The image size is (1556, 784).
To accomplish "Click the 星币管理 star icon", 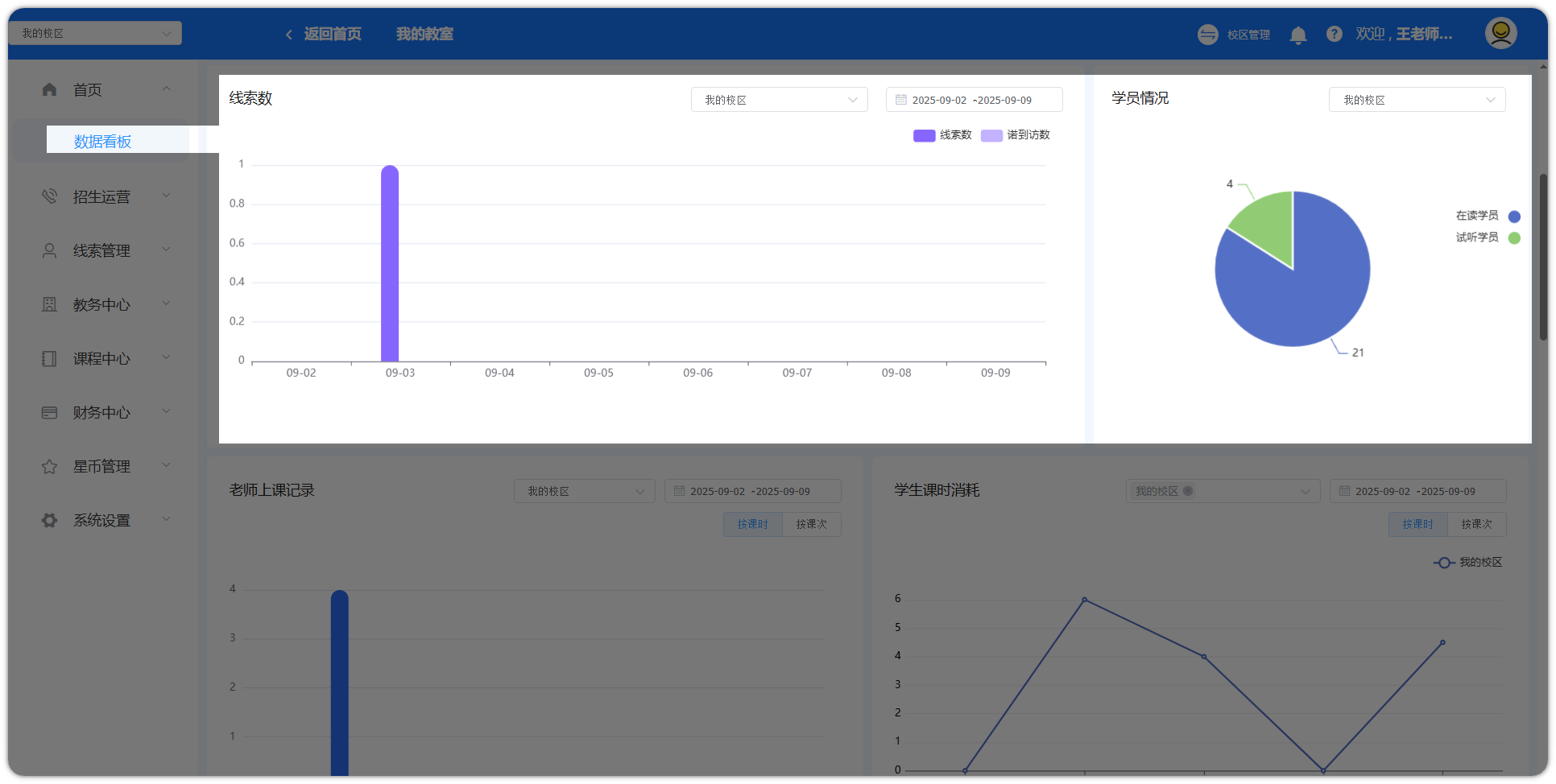I will (50, 466).
